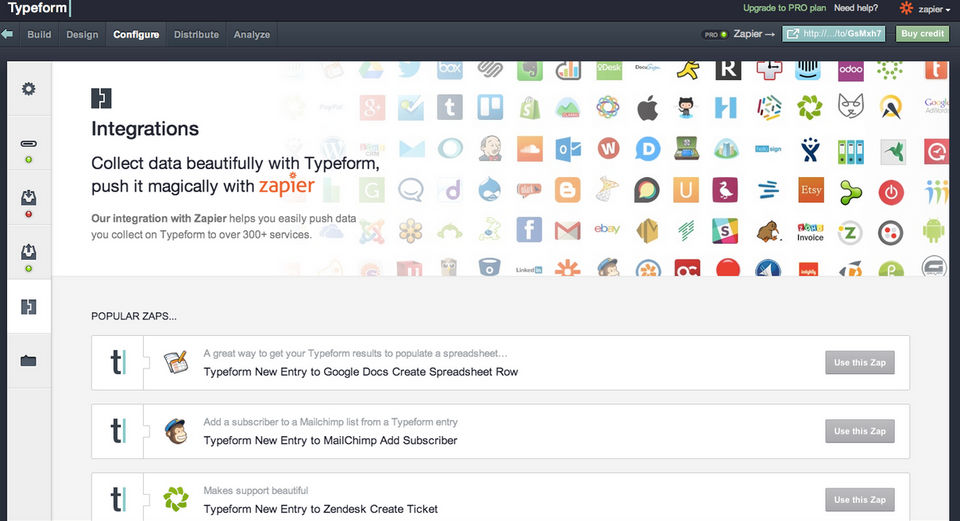960x521 pixels.
Task: Select the eBay logo icon
Action: 607,228
